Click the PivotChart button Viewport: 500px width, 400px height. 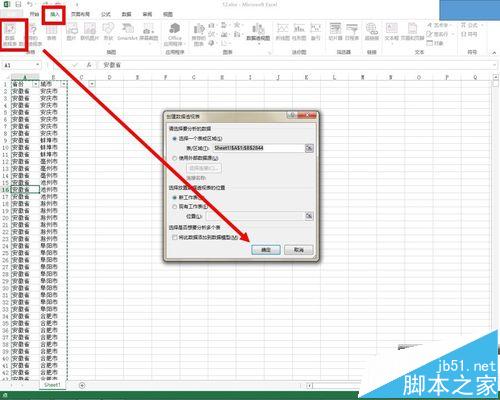(x=258, y=33)
